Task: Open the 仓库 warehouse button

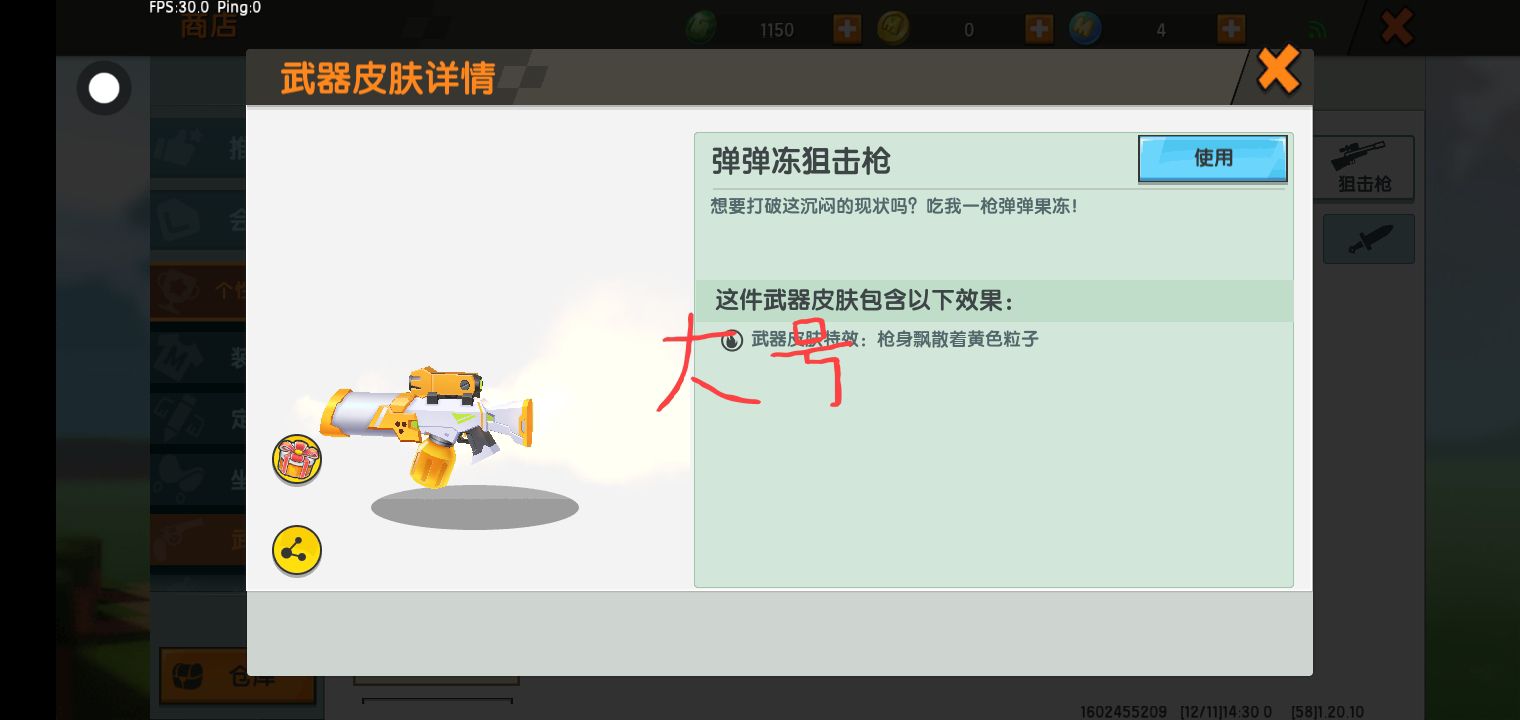Action: 238,676
